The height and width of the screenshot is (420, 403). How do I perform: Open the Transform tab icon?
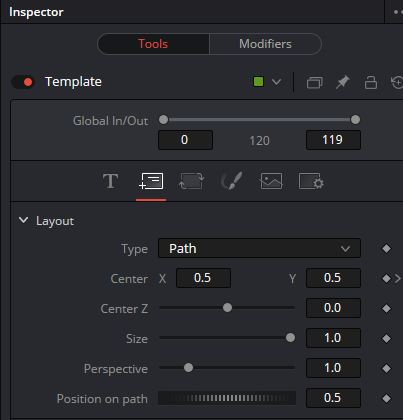tap(191, 181)
